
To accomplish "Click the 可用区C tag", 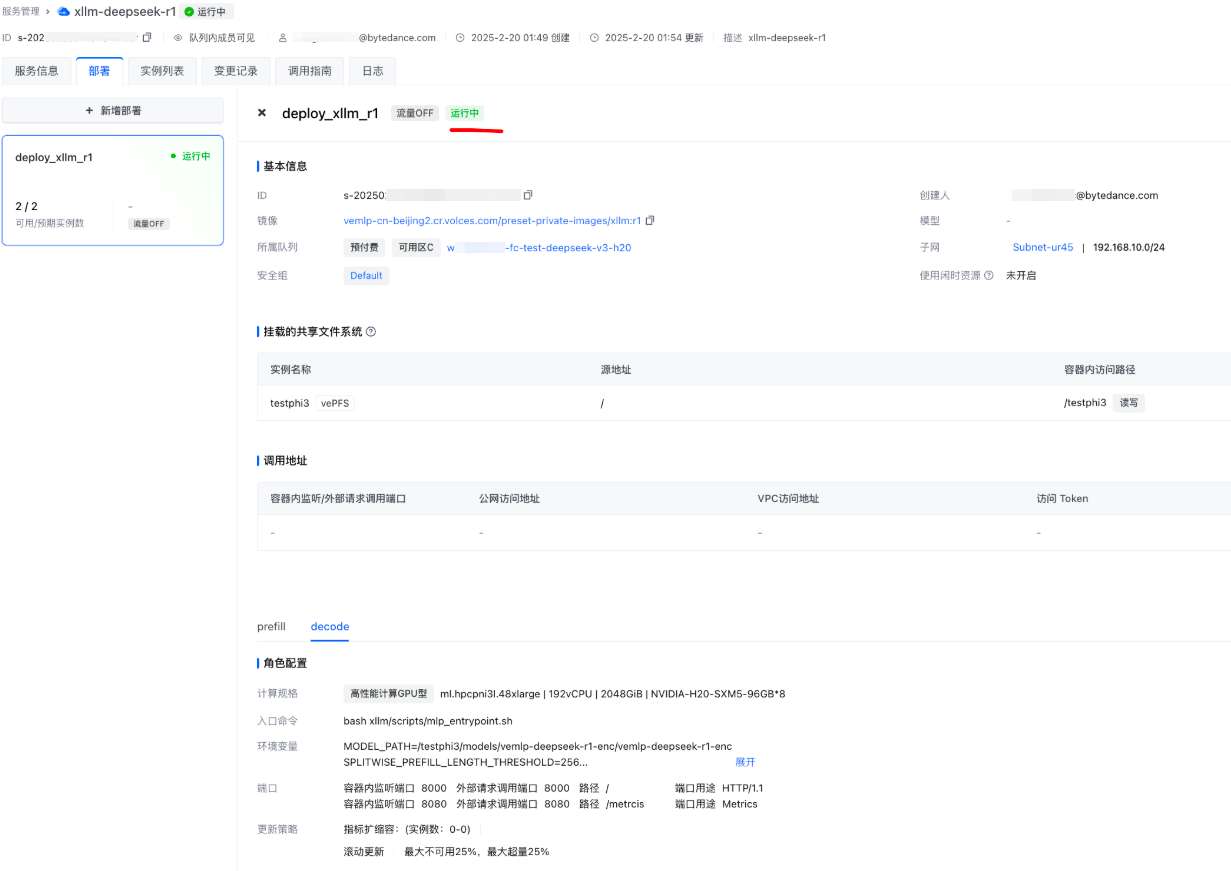I will [416, 247].
